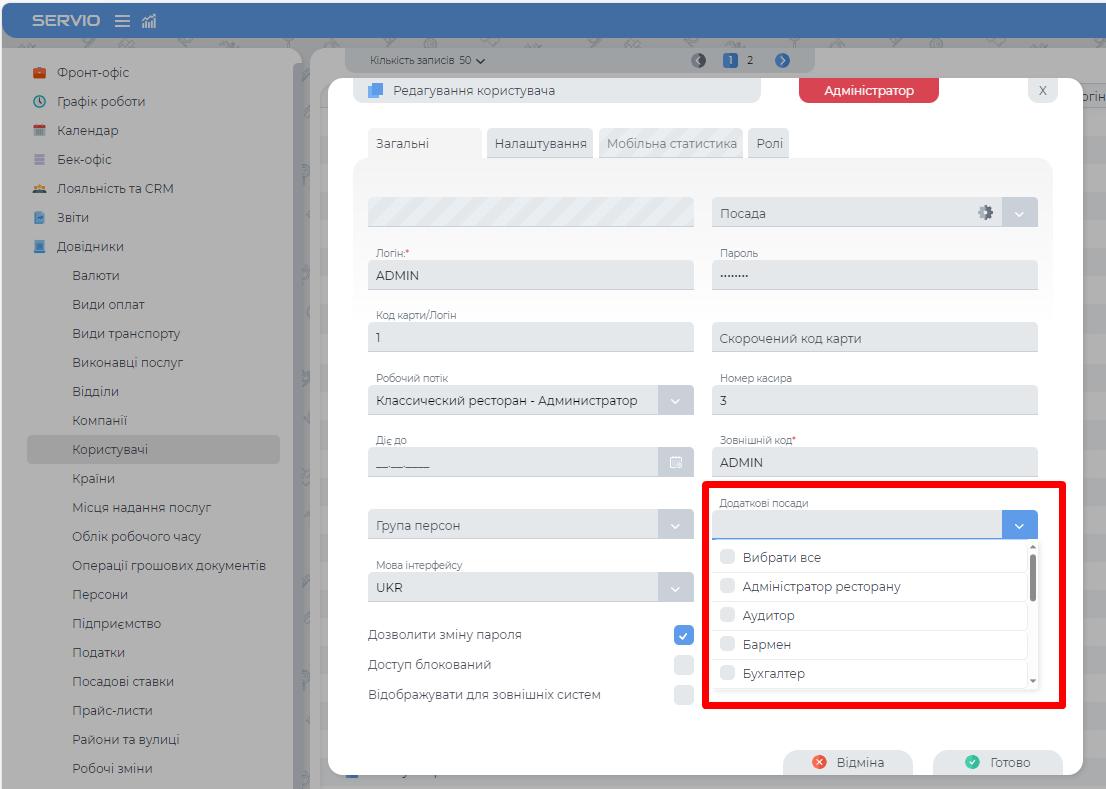Check the Вибрати все checkbox

728,557
